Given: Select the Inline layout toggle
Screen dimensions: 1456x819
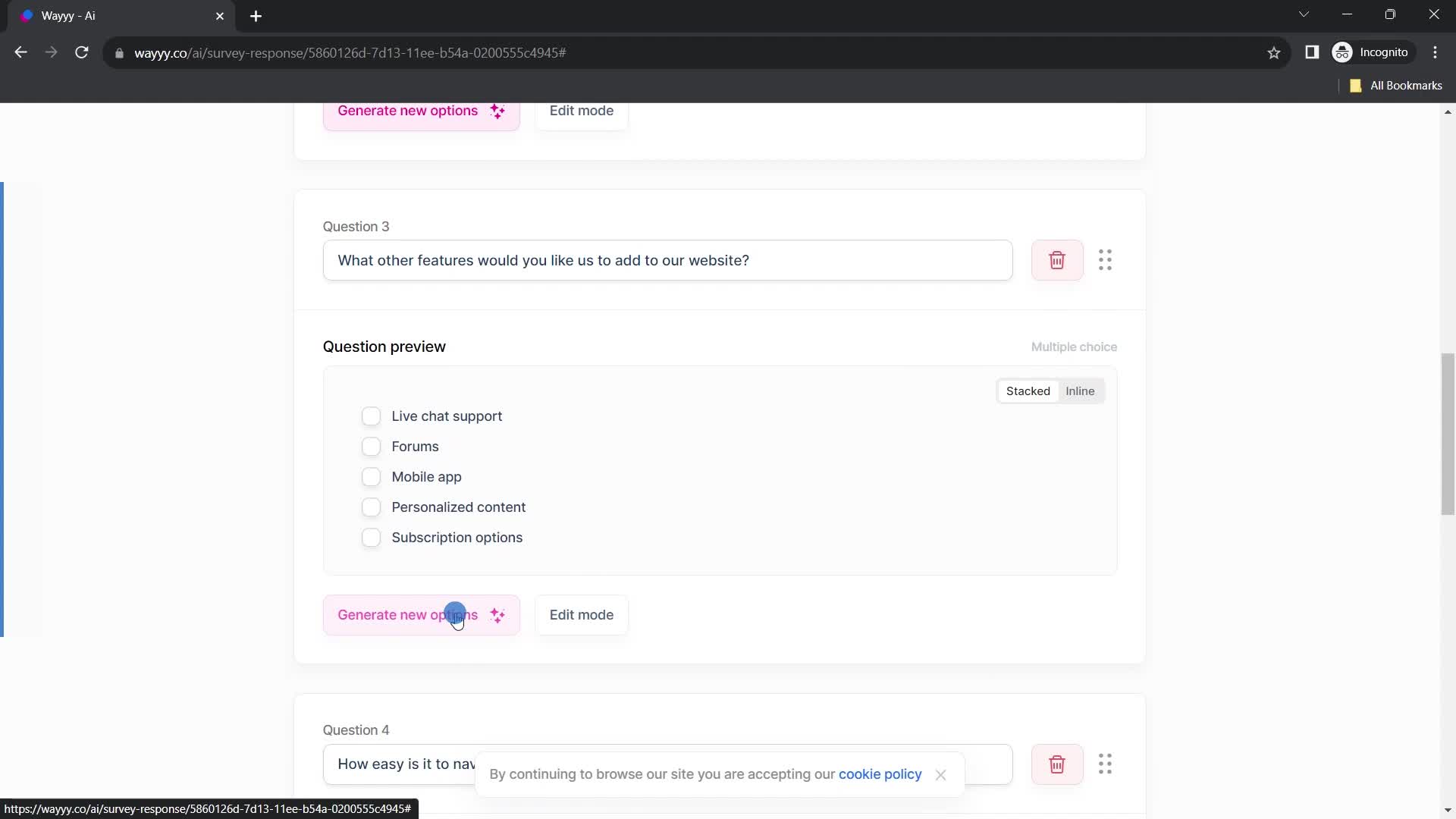Looking at the screenshot, I should tap(1081, 391).
